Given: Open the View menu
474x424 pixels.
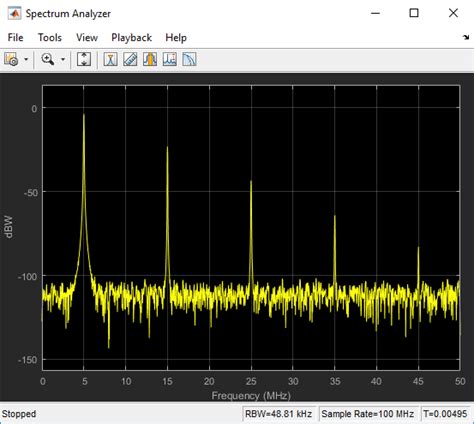Looking at the screenshot, I should click(x=87, y=38).
